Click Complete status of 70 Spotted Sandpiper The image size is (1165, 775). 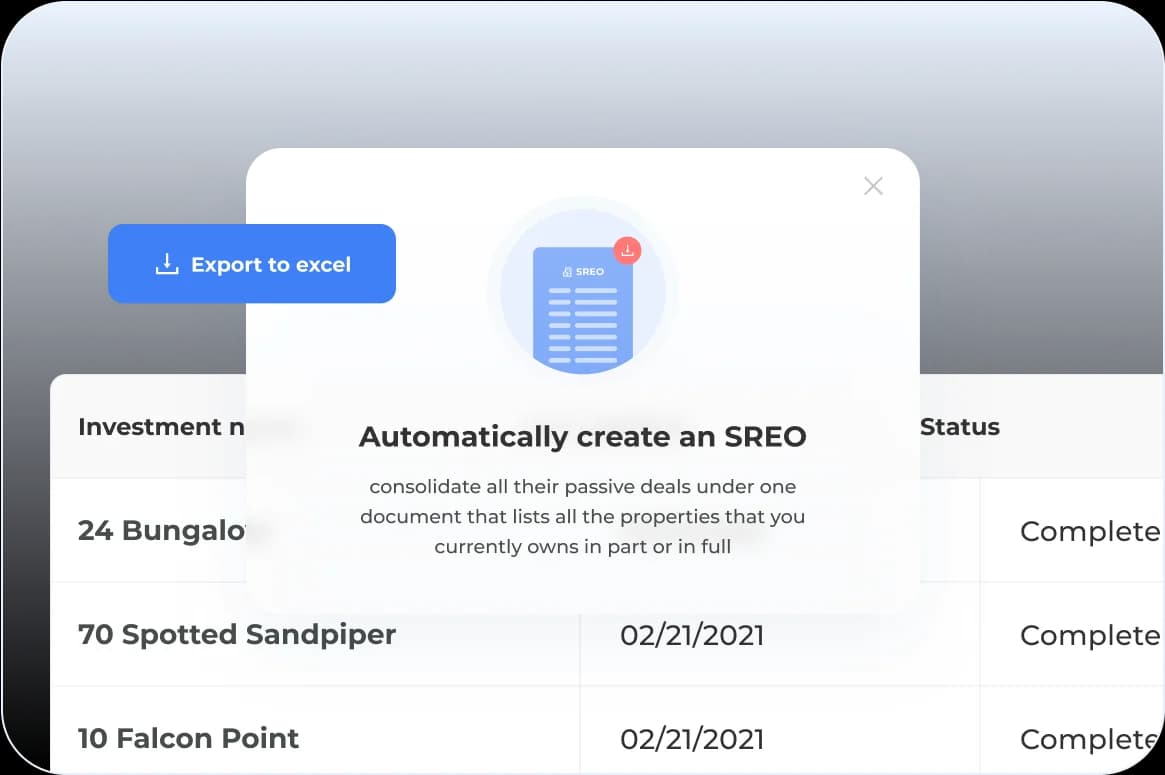1089,635
